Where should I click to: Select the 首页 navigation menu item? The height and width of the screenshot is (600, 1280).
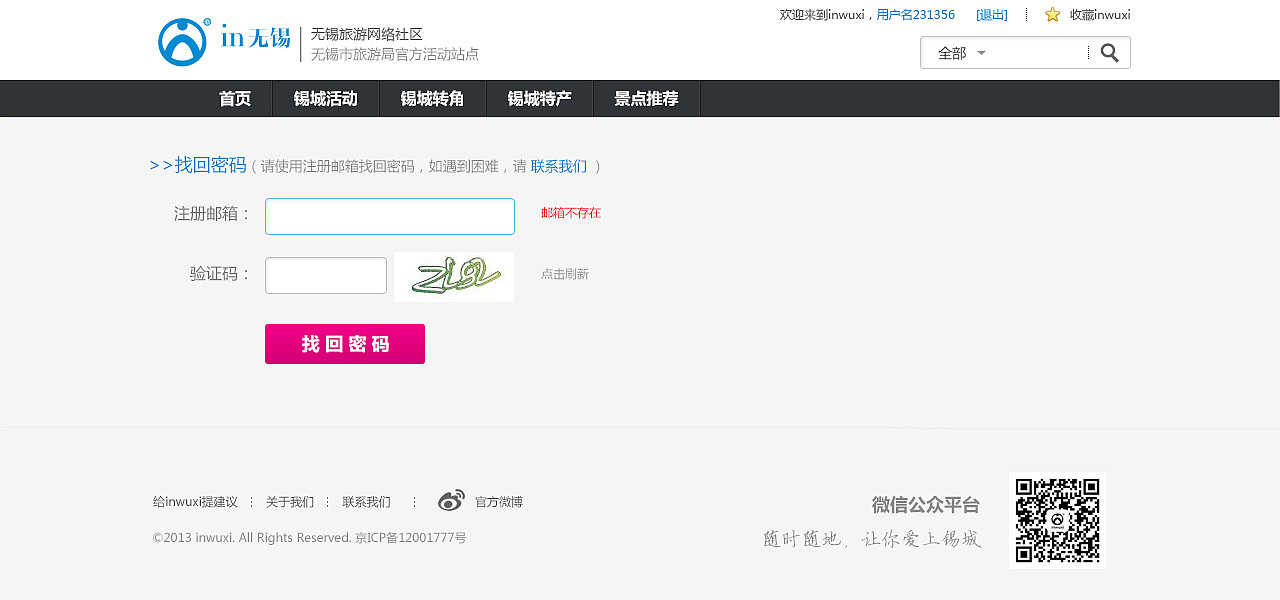[234, 98]
